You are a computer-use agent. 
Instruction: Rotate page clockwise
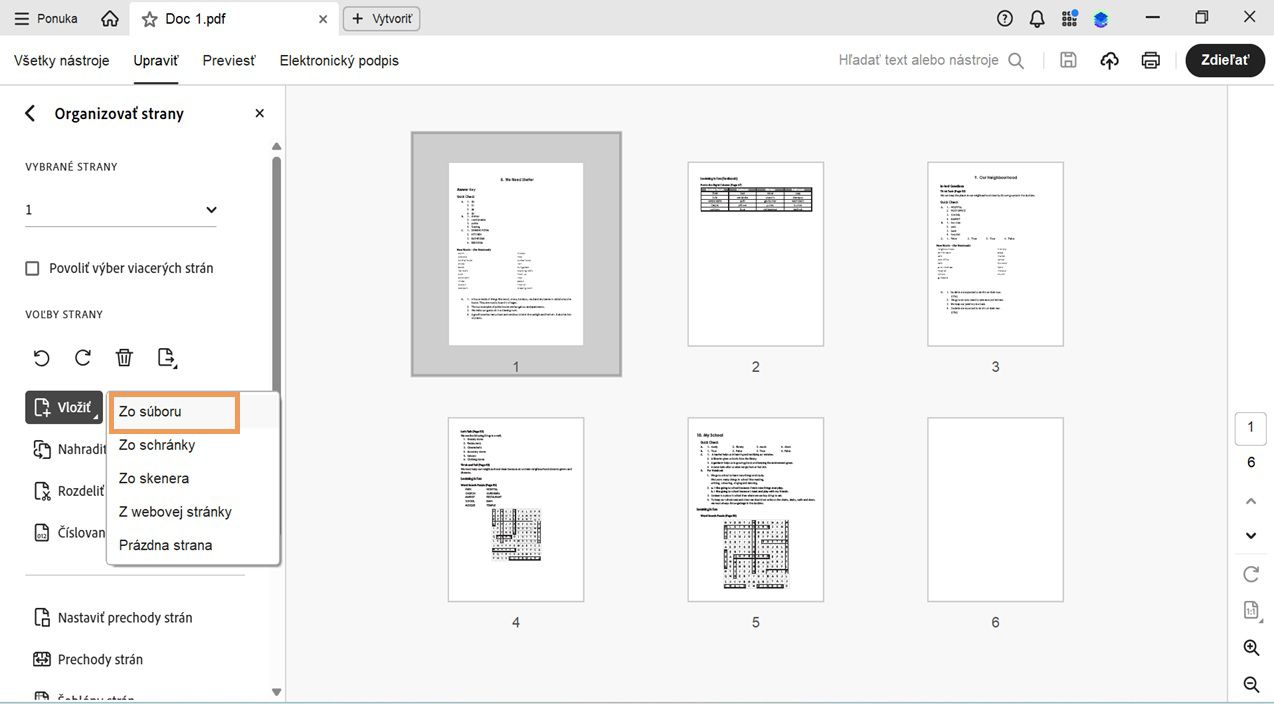83,358
